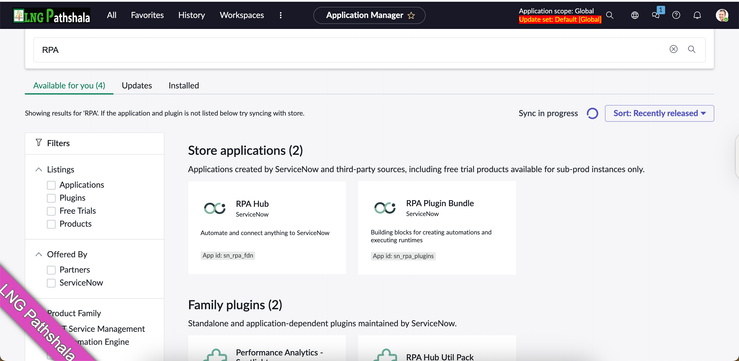Viewport: 739px width, 361px height.
Task: Click the Service Management filter label
Action: 107,329
